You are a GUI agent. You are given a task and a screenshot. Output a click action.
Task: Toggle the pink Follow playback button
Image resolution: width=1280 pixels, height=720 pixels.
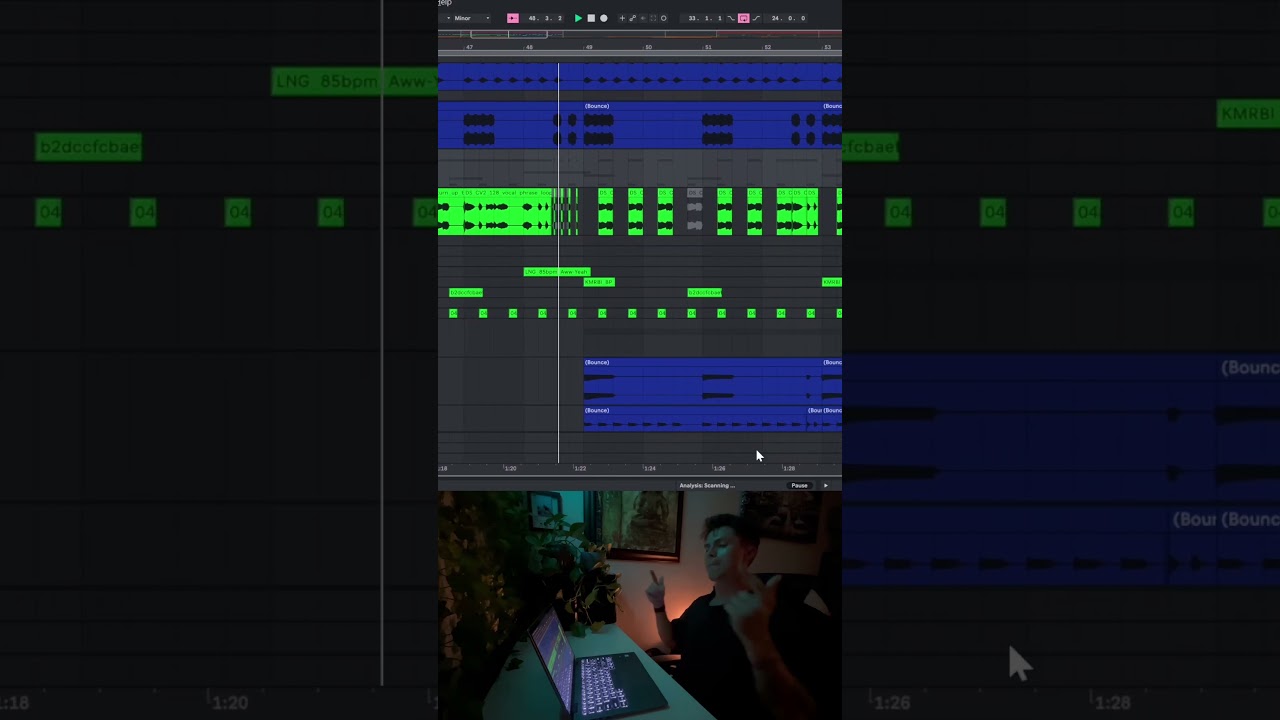coord(513,18)
